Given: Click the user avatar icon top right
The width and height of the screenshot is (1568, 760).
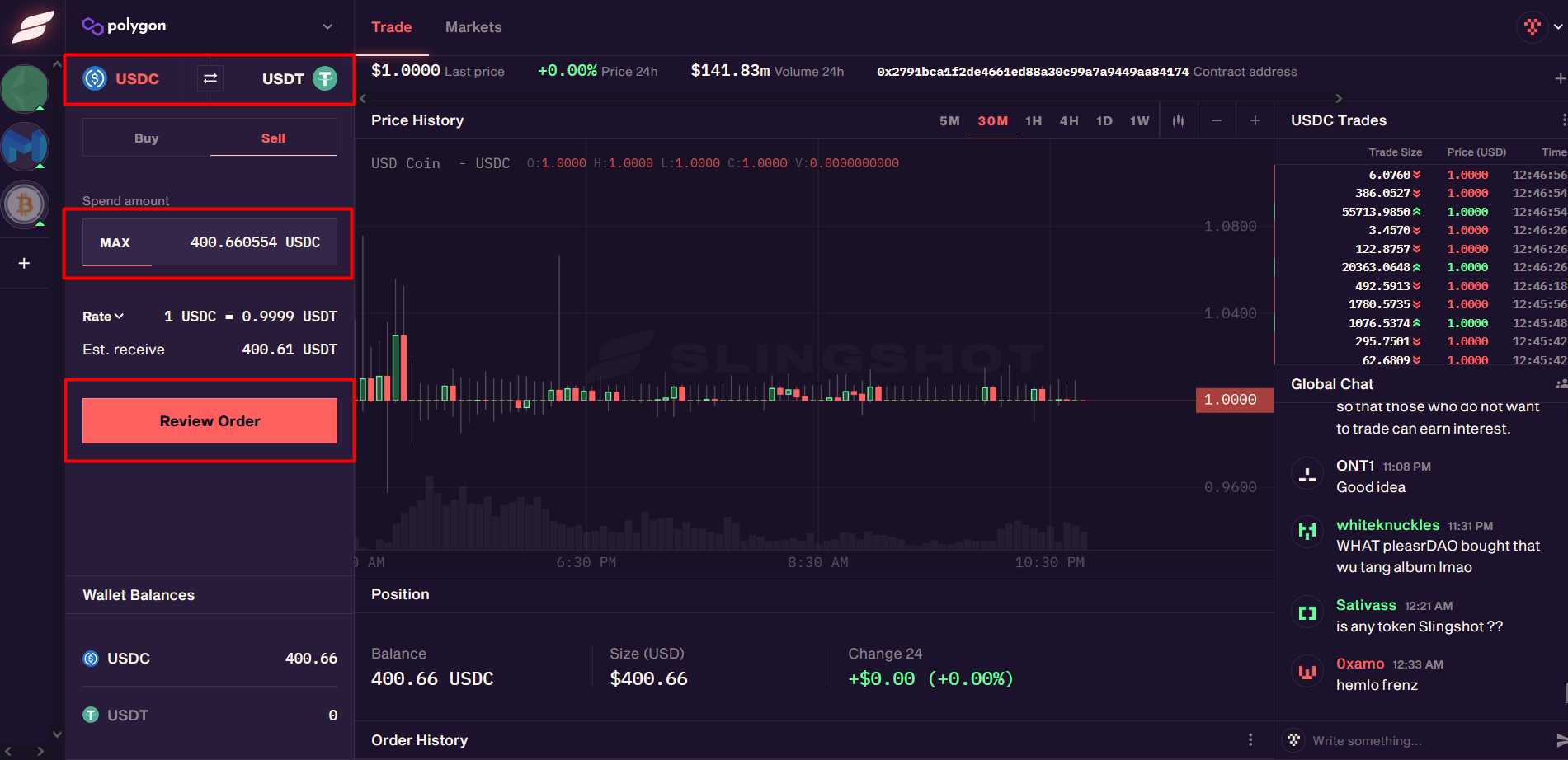Looking at the screenshot, I should click(x=1533, y=26).
